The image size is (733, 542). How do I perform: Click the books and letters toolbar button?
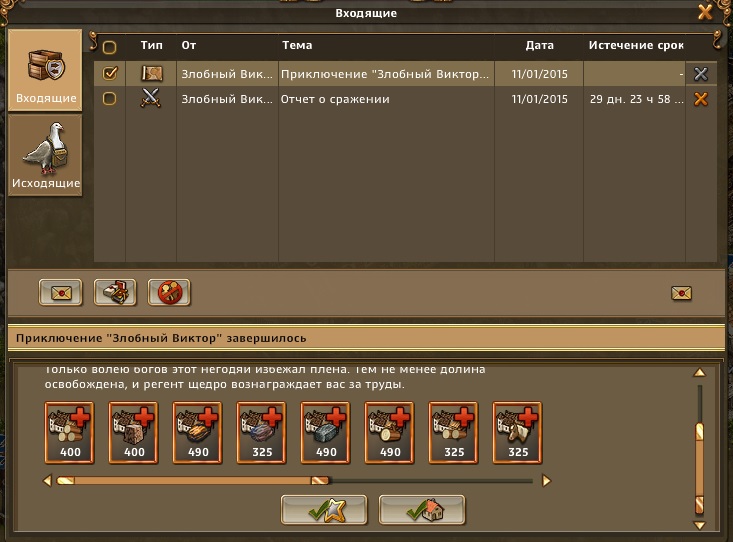click(115, 293)
